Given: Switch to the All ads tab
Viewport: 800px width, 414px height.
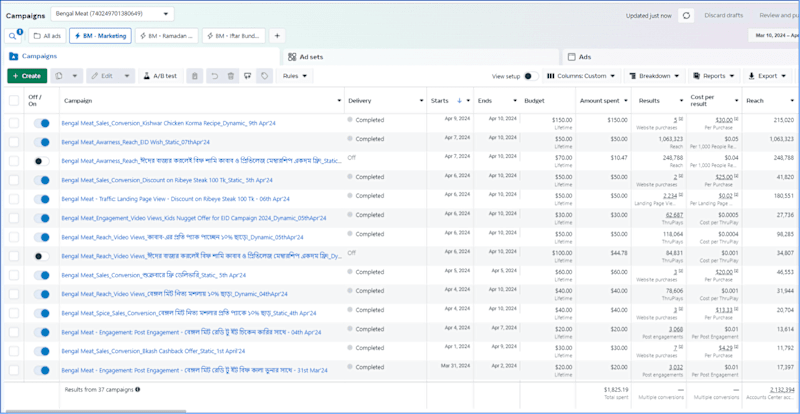Looking at the screenshot, I should pos(47,36).
